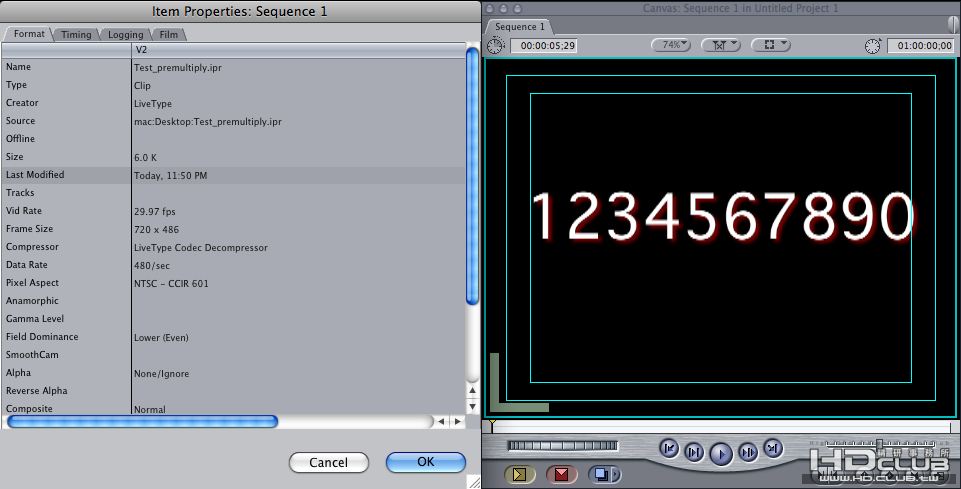The height and width of the screenshot is (489, 961).
Task: Click the Play button in Canvas
Action: pos(721,454)
